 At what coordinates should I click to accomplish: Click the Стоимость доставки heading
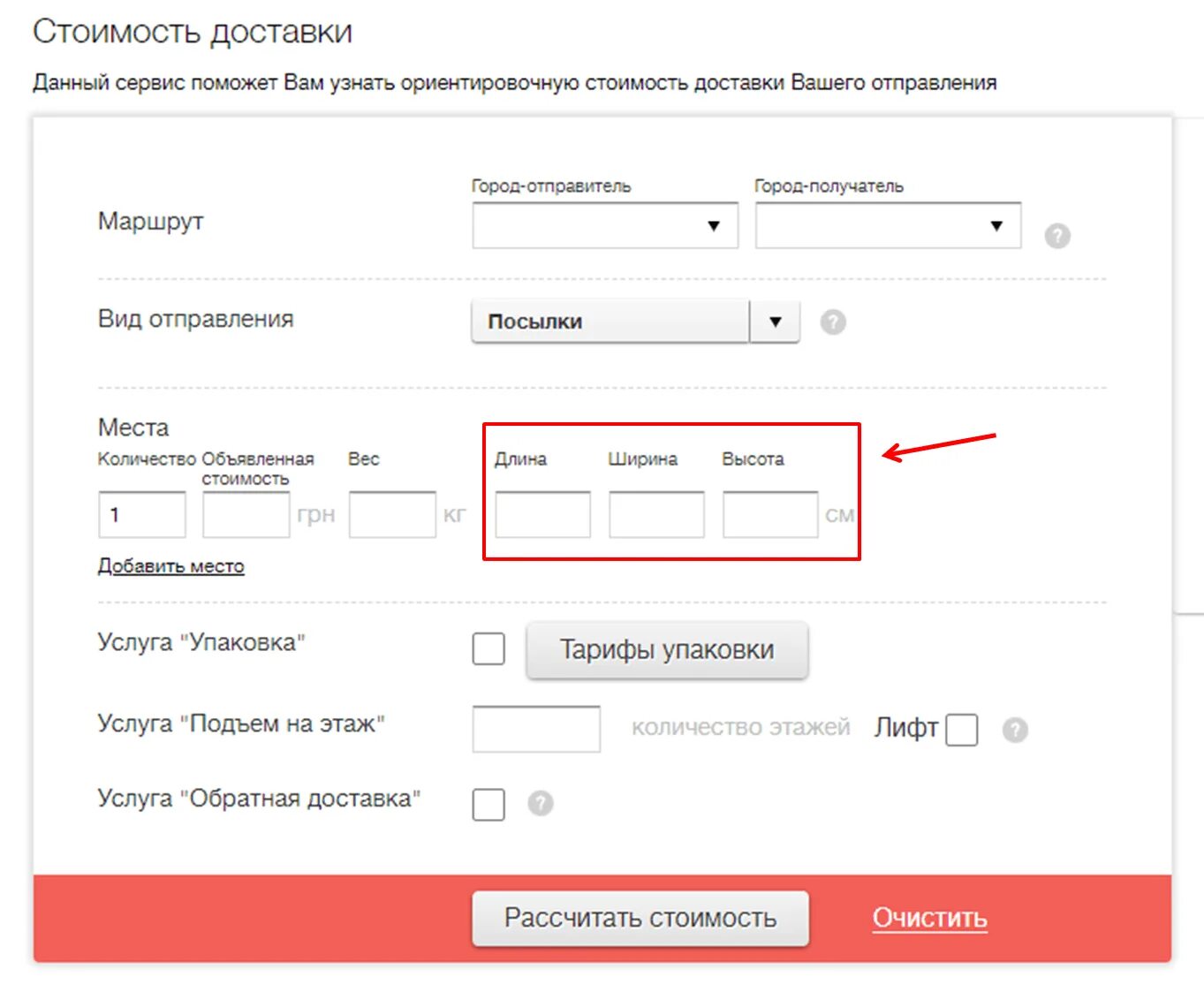[193, 32]
